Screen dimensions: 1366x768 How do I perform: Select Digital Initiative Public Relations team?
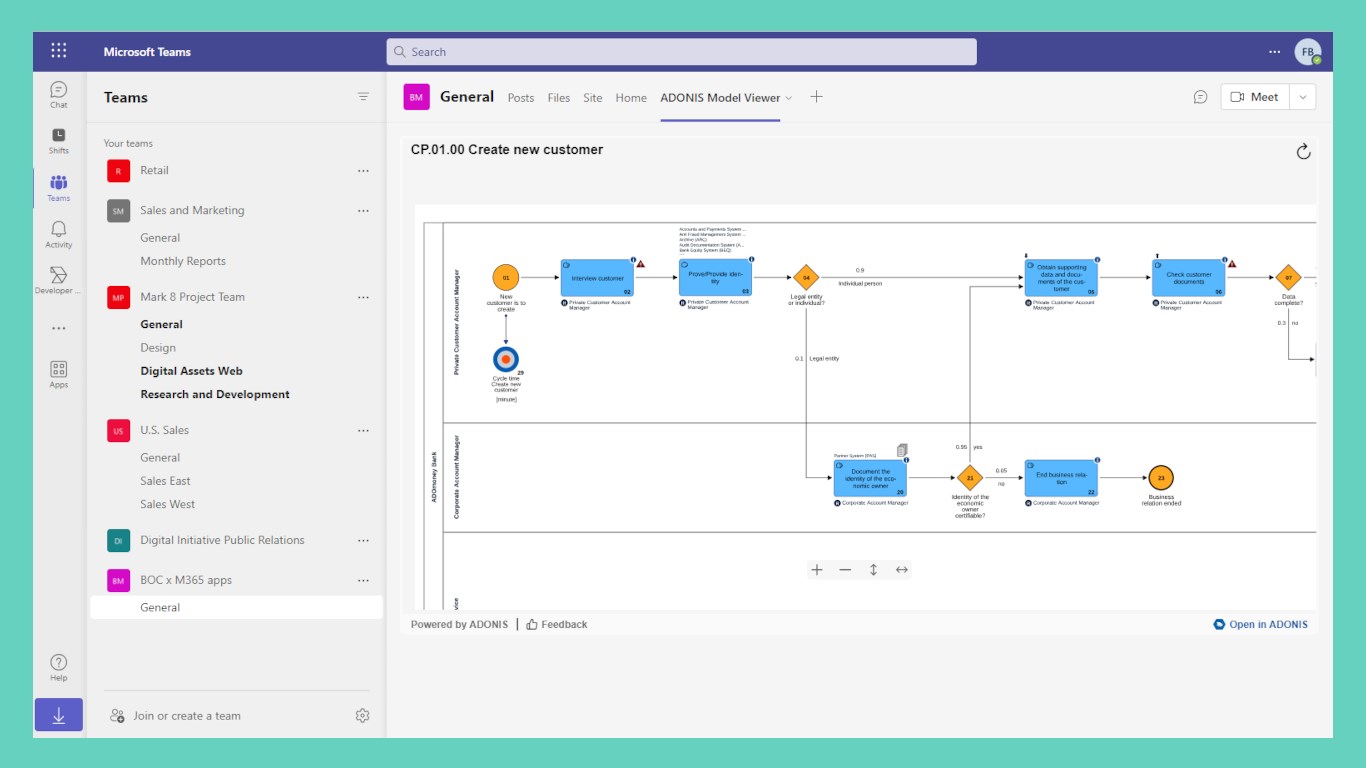[x=222, y=540]
